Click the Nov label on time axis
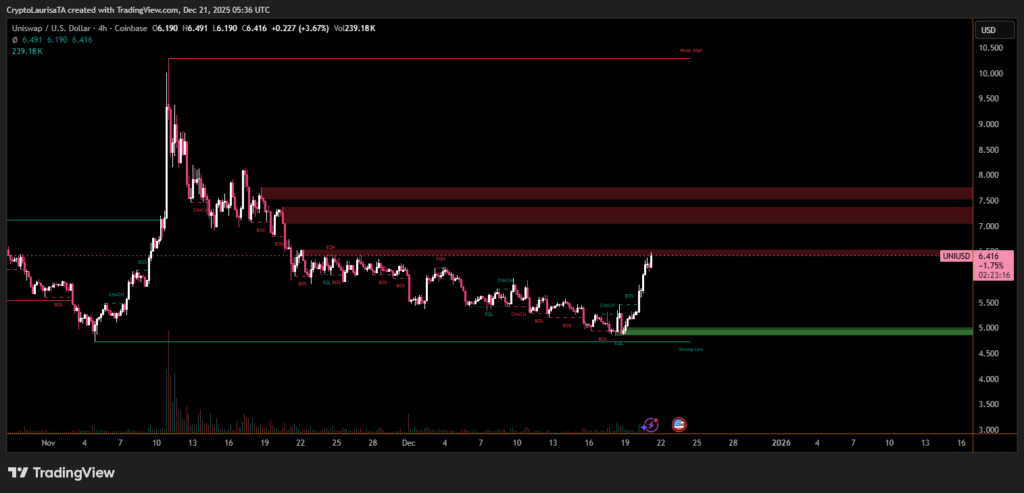The height and width of the screenshot is (493, 1024). [x=46, y=441]
